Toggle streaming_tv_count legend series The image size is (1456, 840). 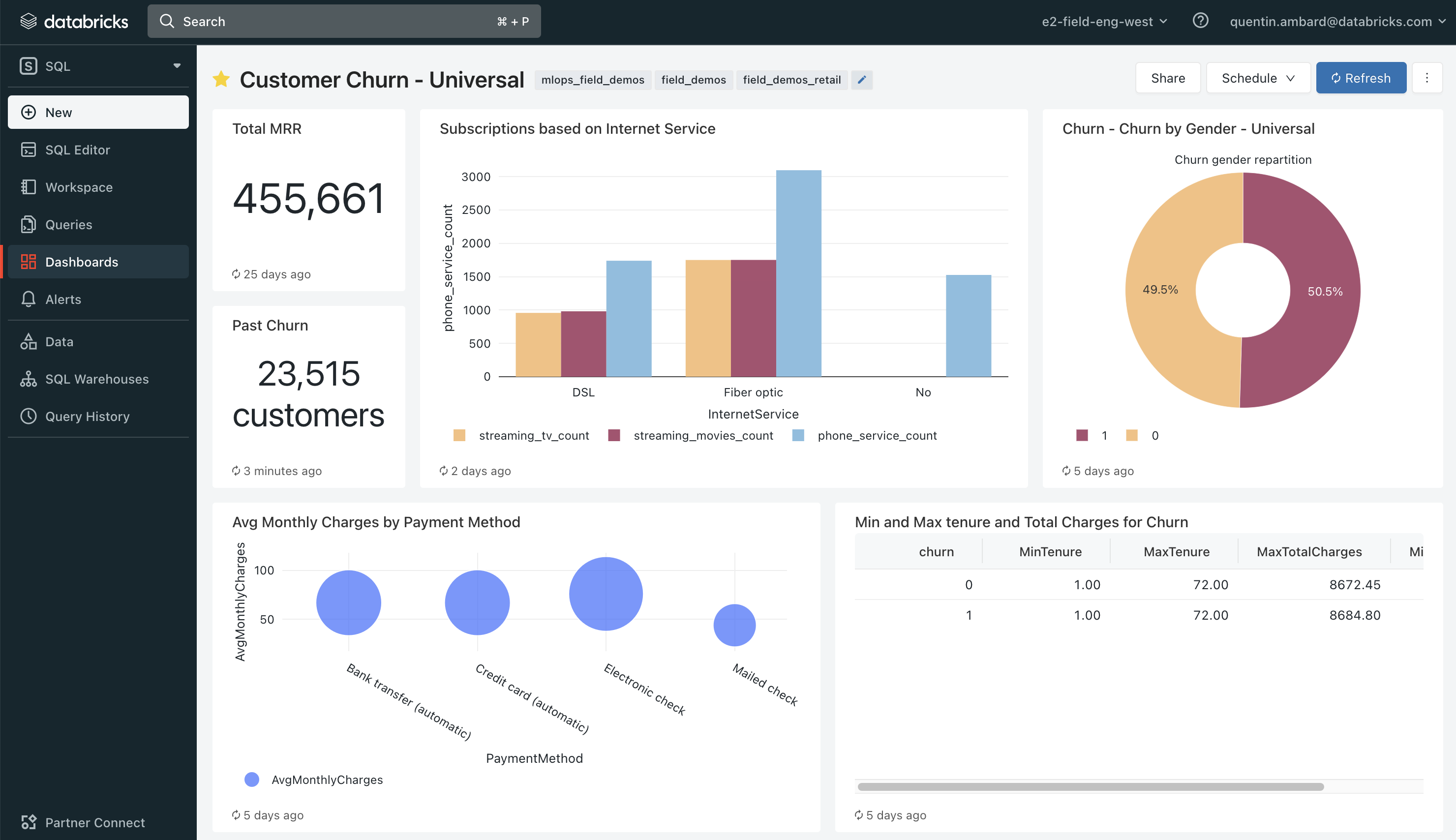(x=522, y=436)
